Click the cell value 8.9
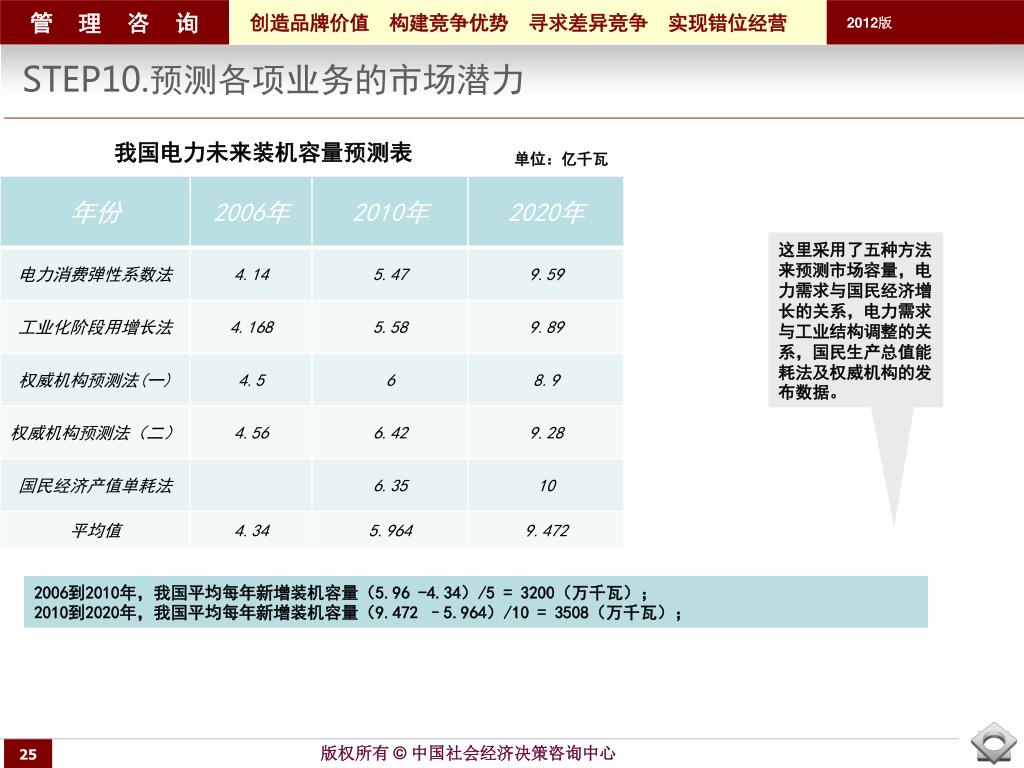This screenshot has width=1024, height=768. (x=547, y=380)
